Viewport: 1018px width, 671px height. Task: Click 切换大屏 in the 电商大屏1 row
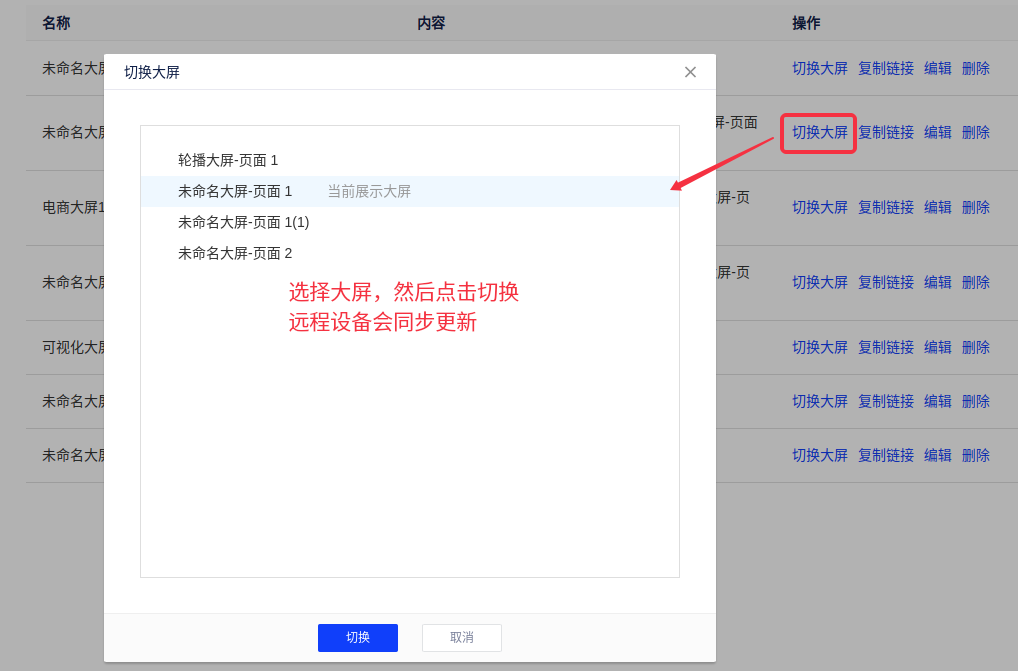[819, 207]
